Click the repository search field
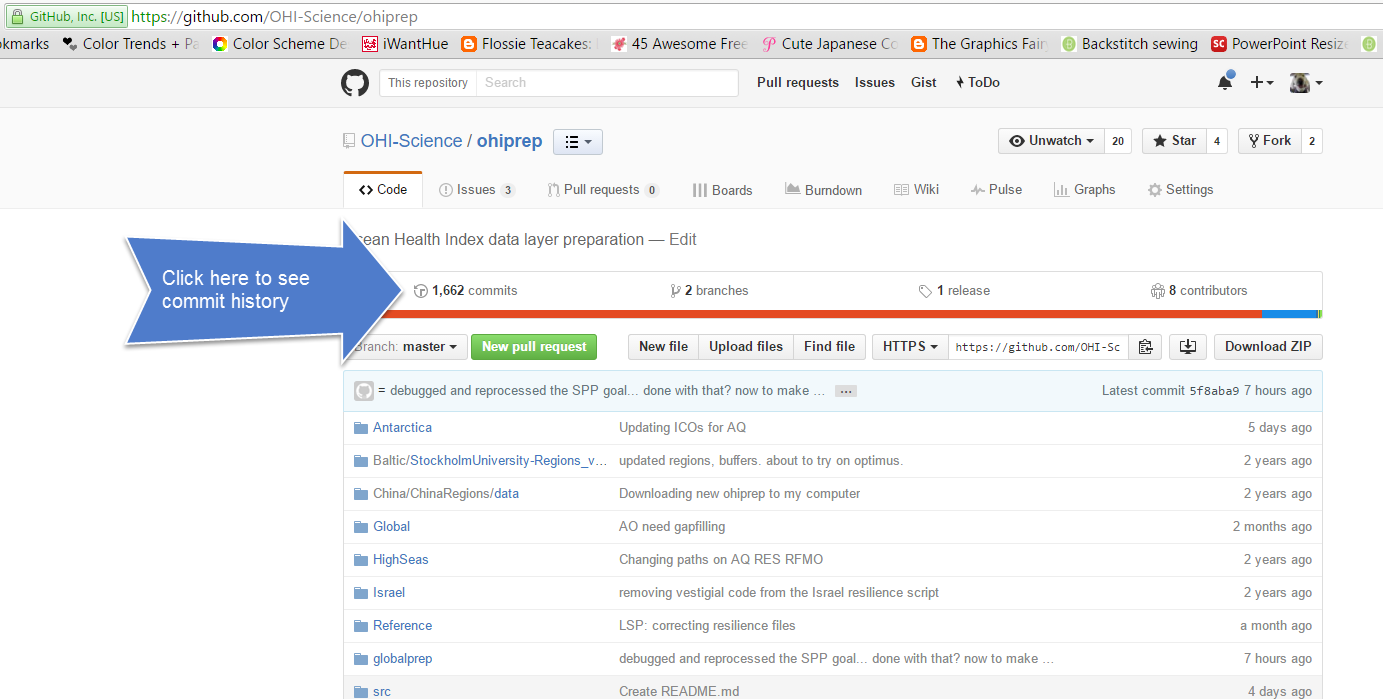This screenshot has width=1383, height=699. (607, 83)
